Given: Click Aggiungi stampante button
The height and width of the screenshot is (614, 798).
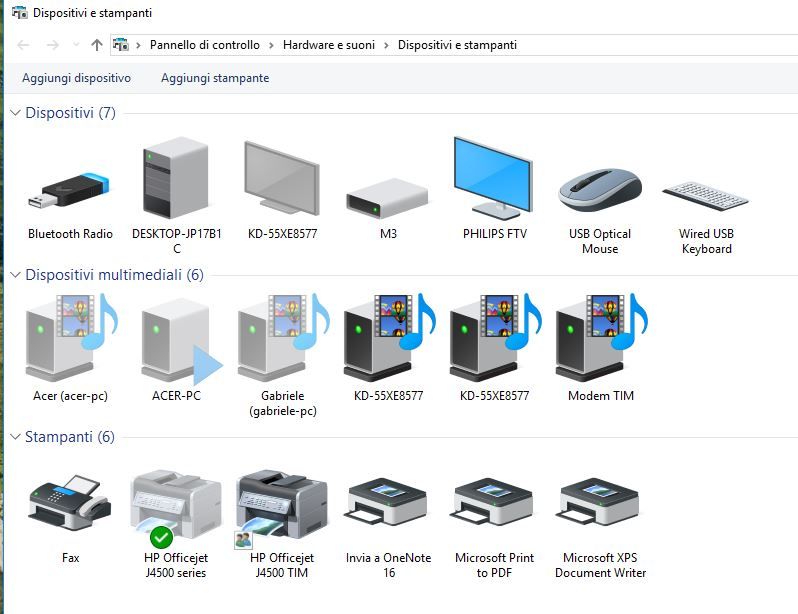Looking at the screenshot, I should pos(215,78).
